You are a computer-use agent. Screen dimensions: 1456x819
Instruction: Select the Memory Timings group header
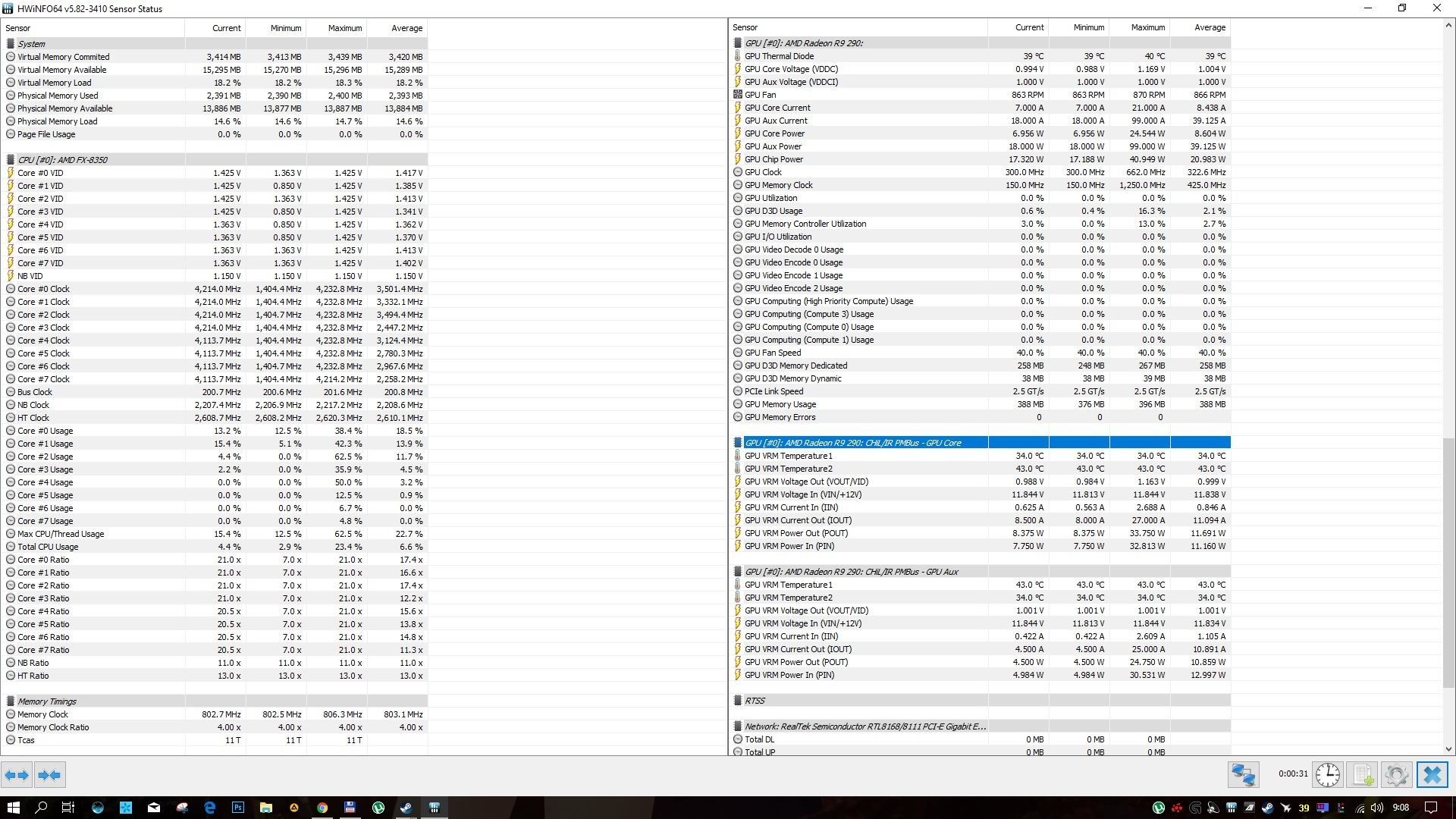[47, 701]
